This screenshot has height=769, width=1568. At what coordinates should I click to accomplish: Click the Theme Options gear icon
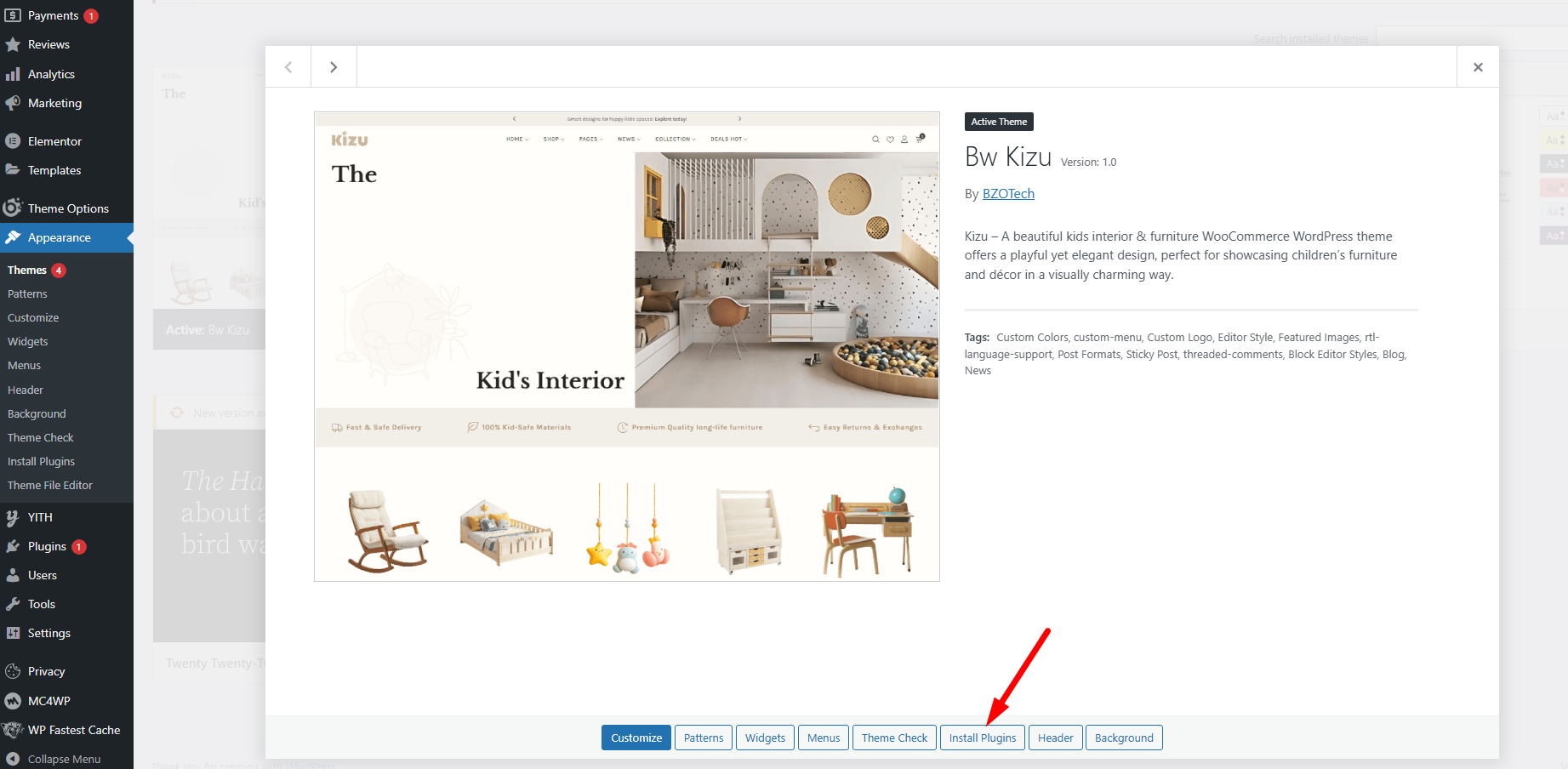click(13, 208)
